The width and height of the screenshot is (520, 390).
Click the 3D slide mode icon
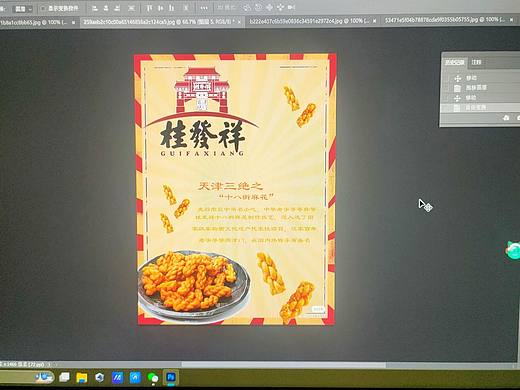click(280, 7)
